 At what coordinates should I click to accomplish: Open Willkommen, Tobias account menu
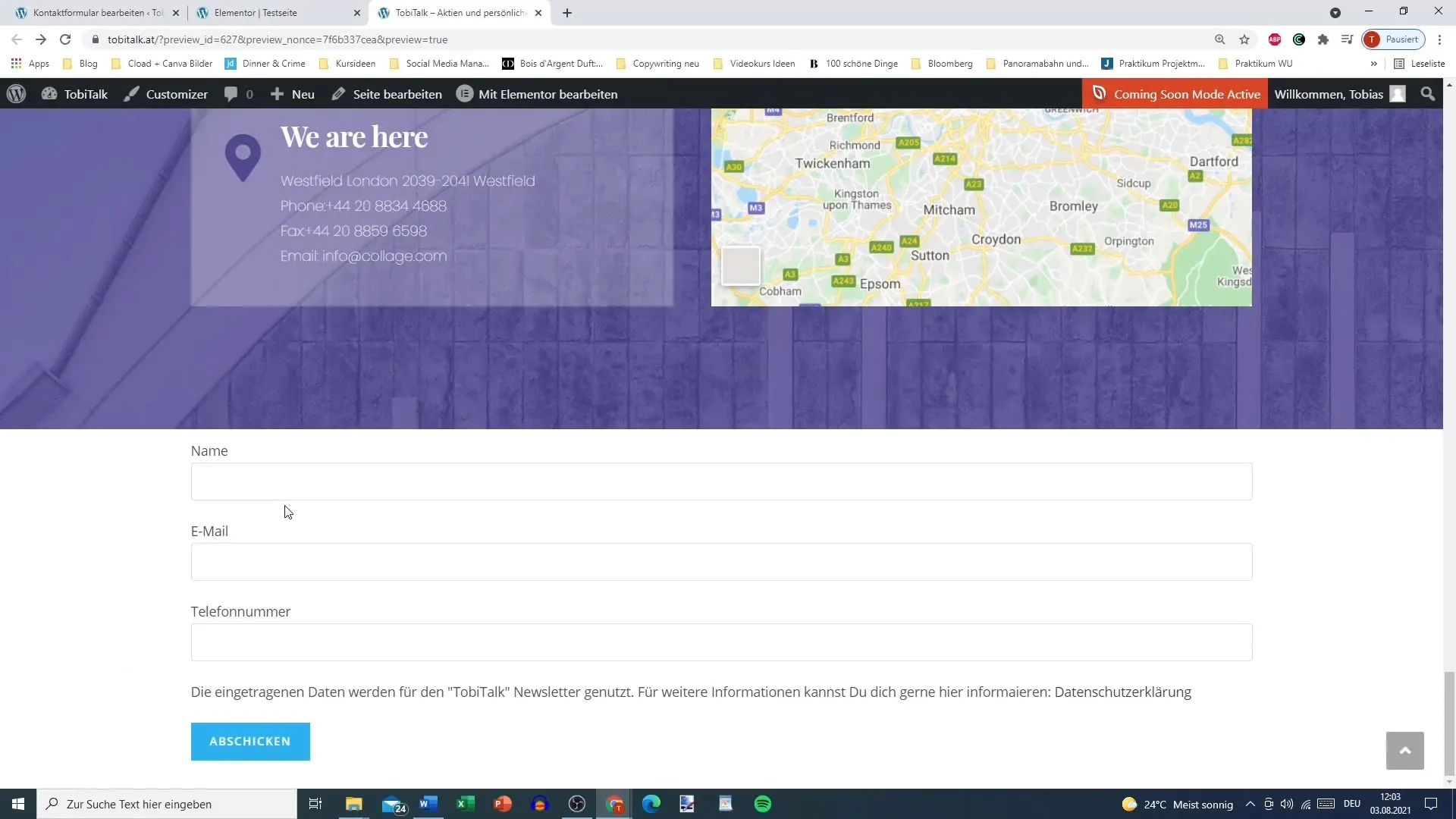[1340, 94]
